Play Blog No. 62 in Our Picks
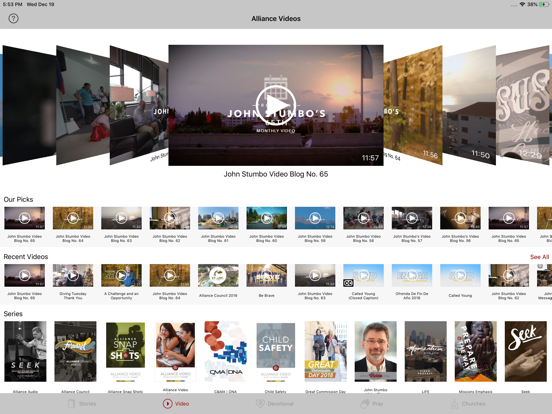Image resolution: width=552 pixels, height=414 pixels. tap(170, 218)
